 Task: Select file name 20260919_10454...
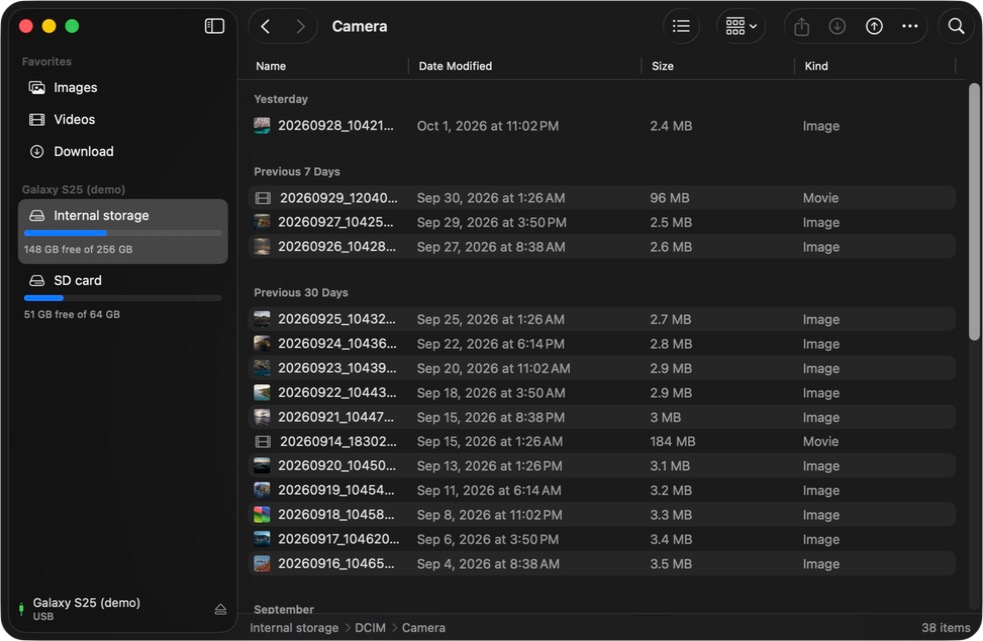pyautogui.click(x=336, y=490)
